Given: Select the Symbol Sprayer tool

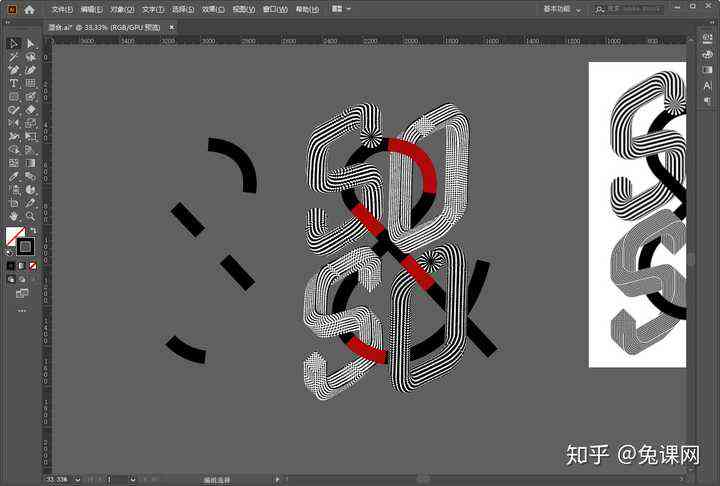Looking at the screenshot, I should click(x=13, y=190).
